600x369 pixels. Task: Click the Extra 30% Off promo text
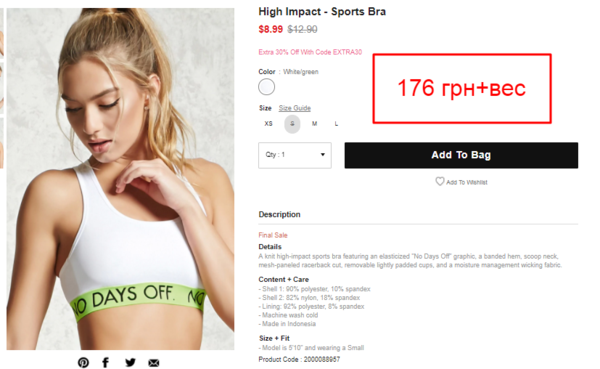[310, 52]
